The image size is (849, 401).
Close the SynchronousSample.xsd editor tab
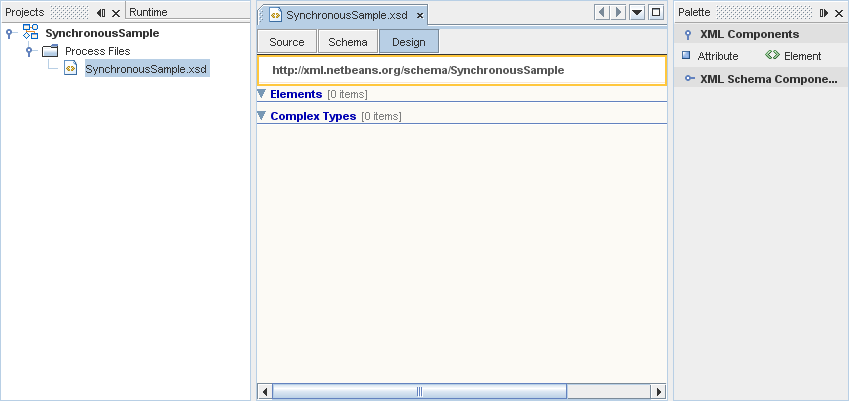pyautogui.click(x=420, y=16)
